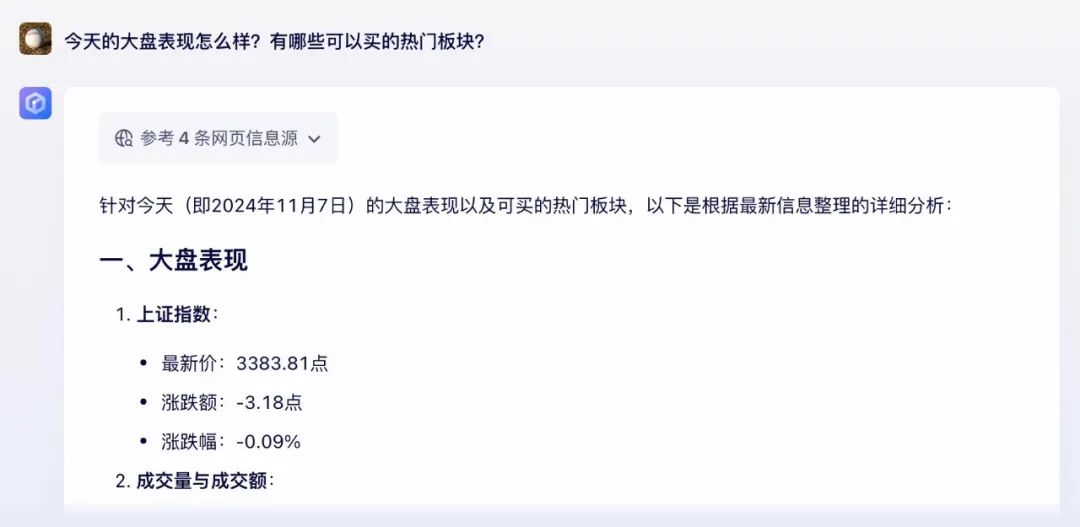Click the 涨跌幅 -0.09% bullet
Screen dimensions: 1080x527
pyautogui.click(x=231, y=442)
